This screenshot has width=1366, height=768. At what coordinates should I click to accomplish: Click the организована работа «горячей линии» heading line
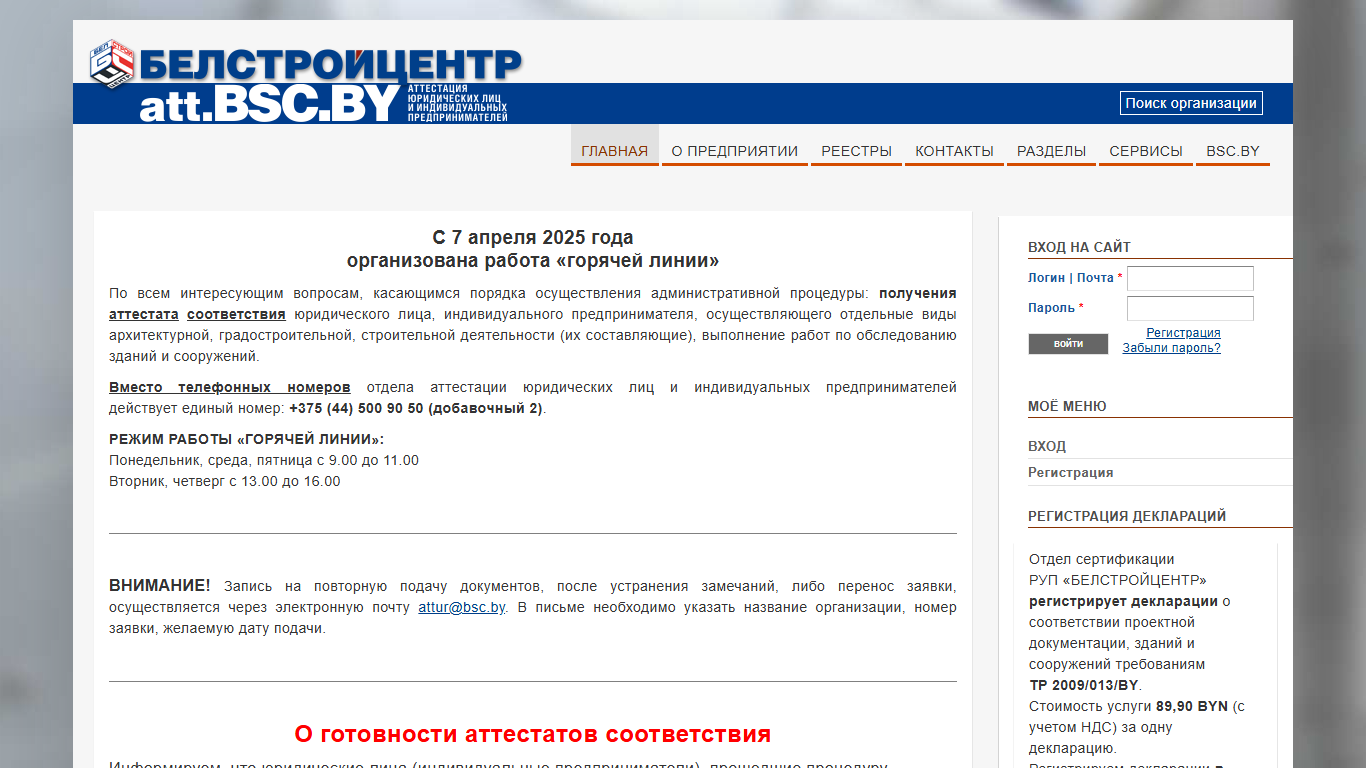[x=533, y=261]
